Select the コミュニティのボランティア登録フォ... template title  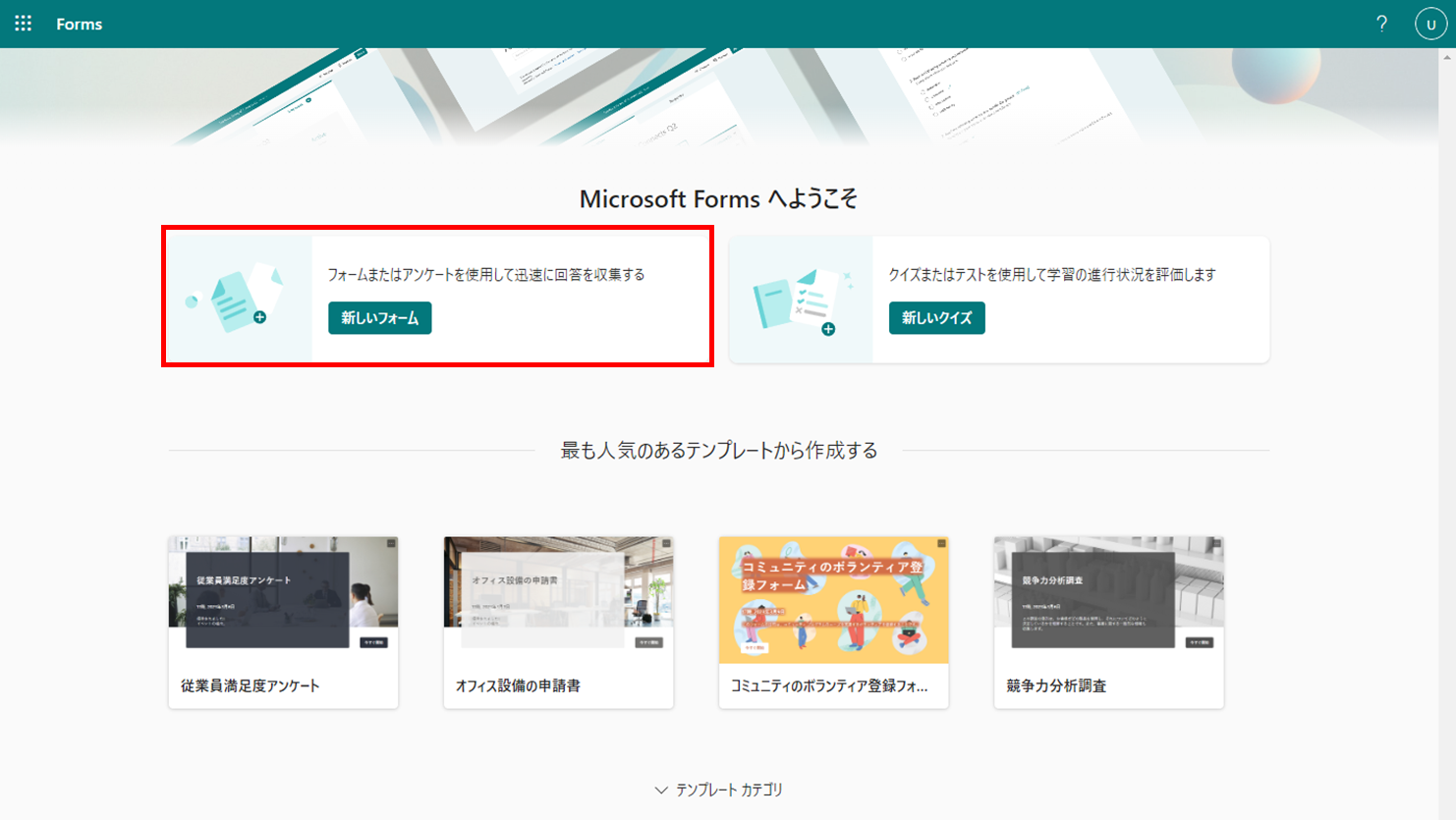(x=829, y=686)
